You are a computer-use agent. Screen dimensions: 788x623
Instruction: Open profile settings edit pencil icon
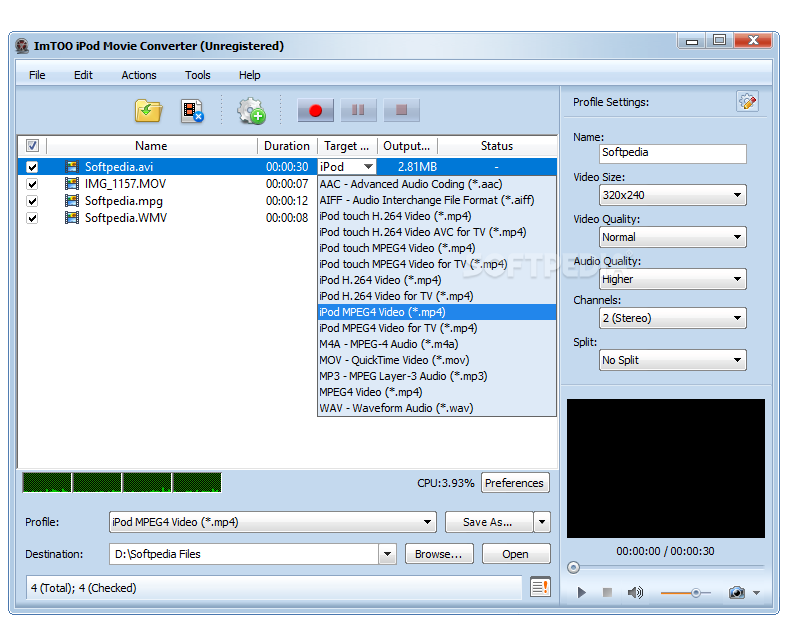[x=747, y=101]
